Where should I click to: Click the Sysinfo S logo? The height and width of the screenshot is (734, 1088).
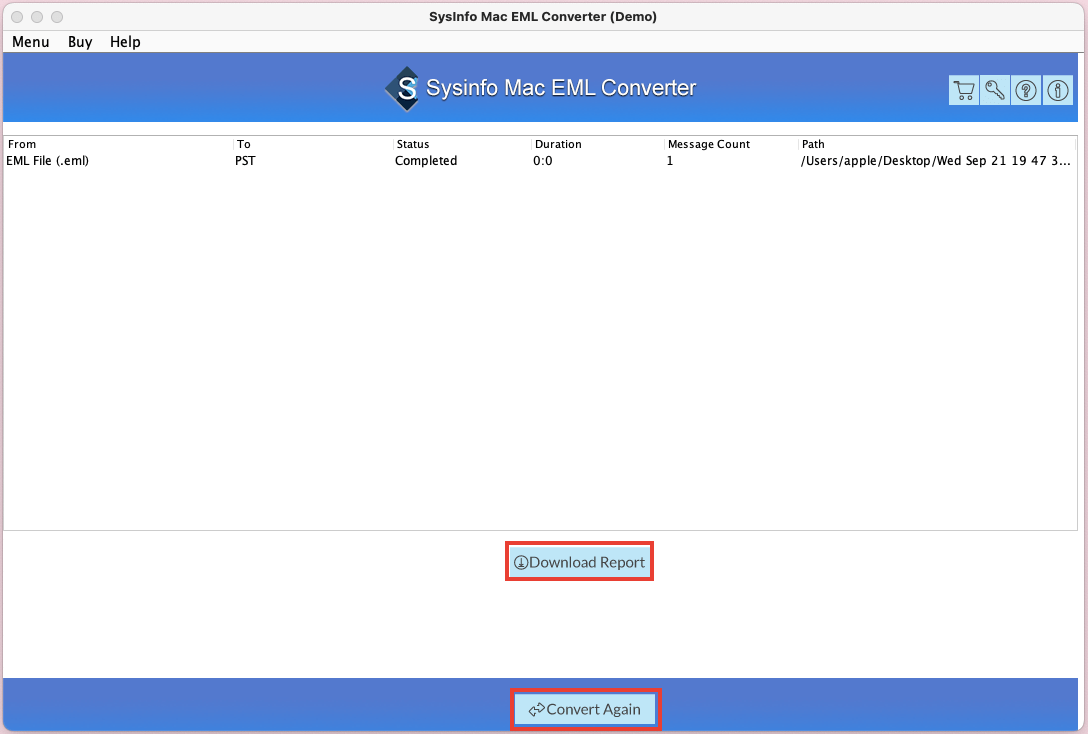point(404,88)
